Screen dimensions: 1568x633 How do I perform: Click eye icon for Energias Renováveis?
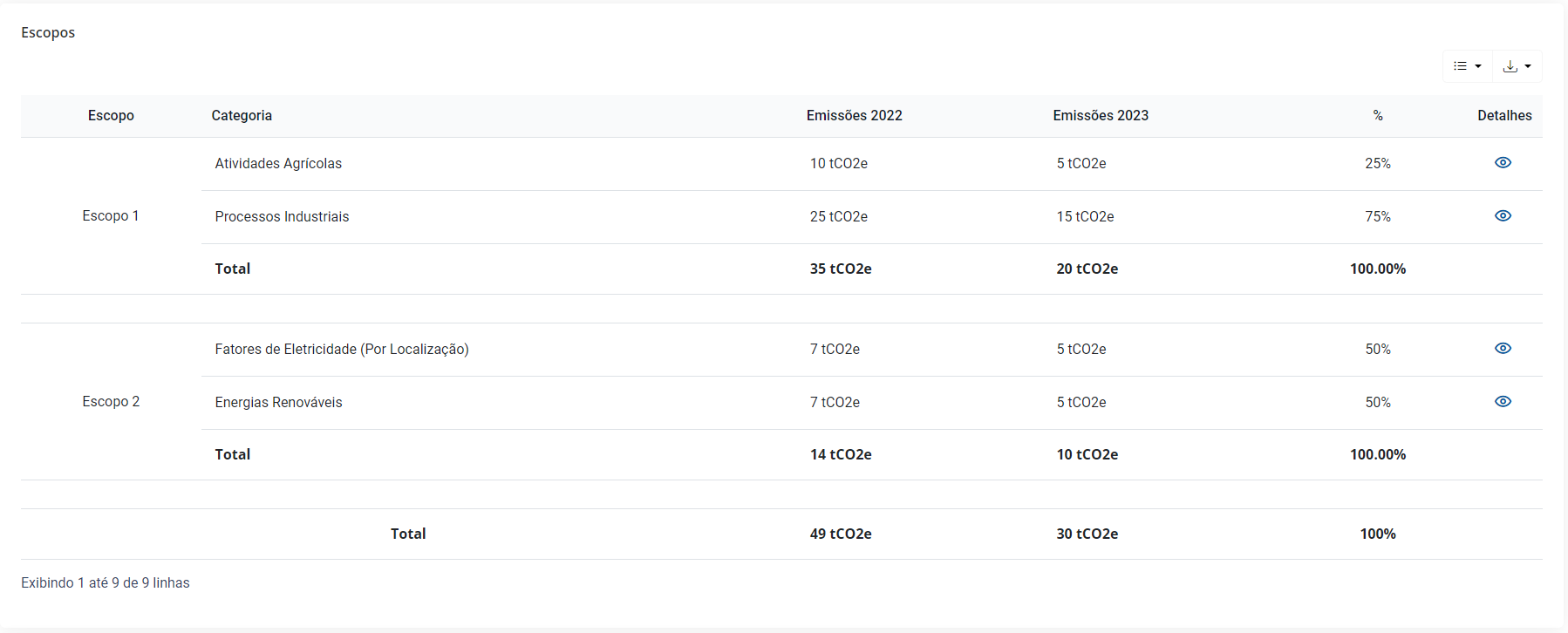pyautogui.click(x=1503, y=402)
